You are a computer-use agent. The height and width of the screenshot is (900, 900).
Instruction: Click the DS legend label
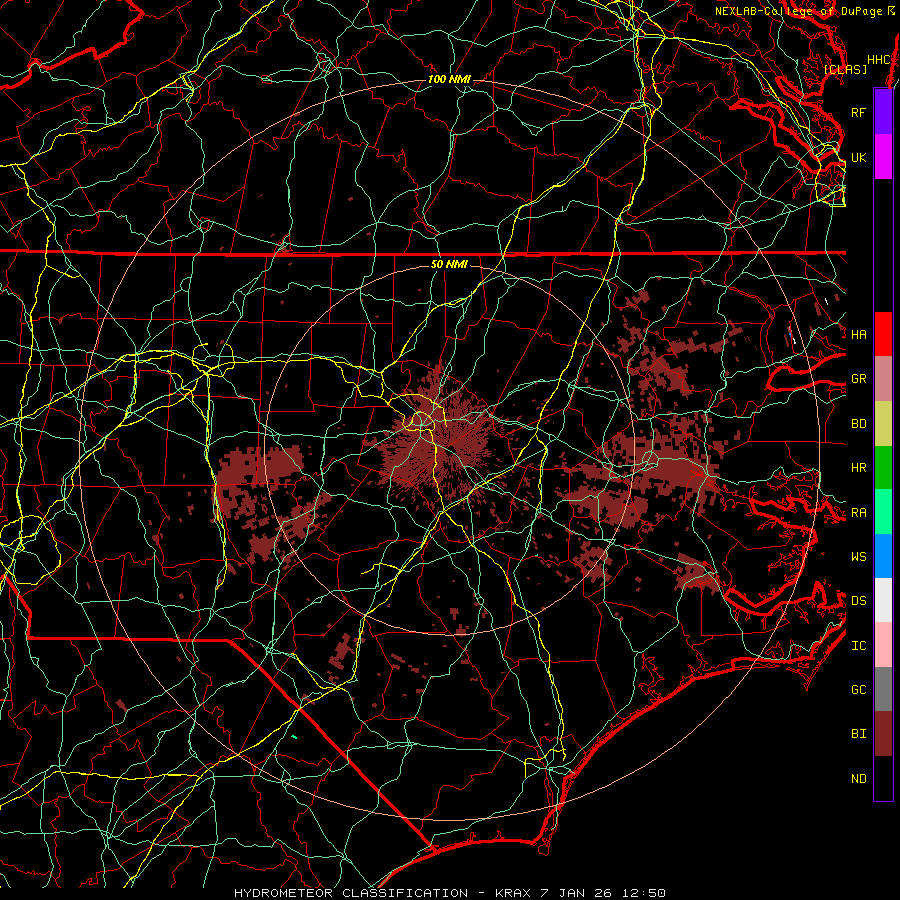click(858, 600)
